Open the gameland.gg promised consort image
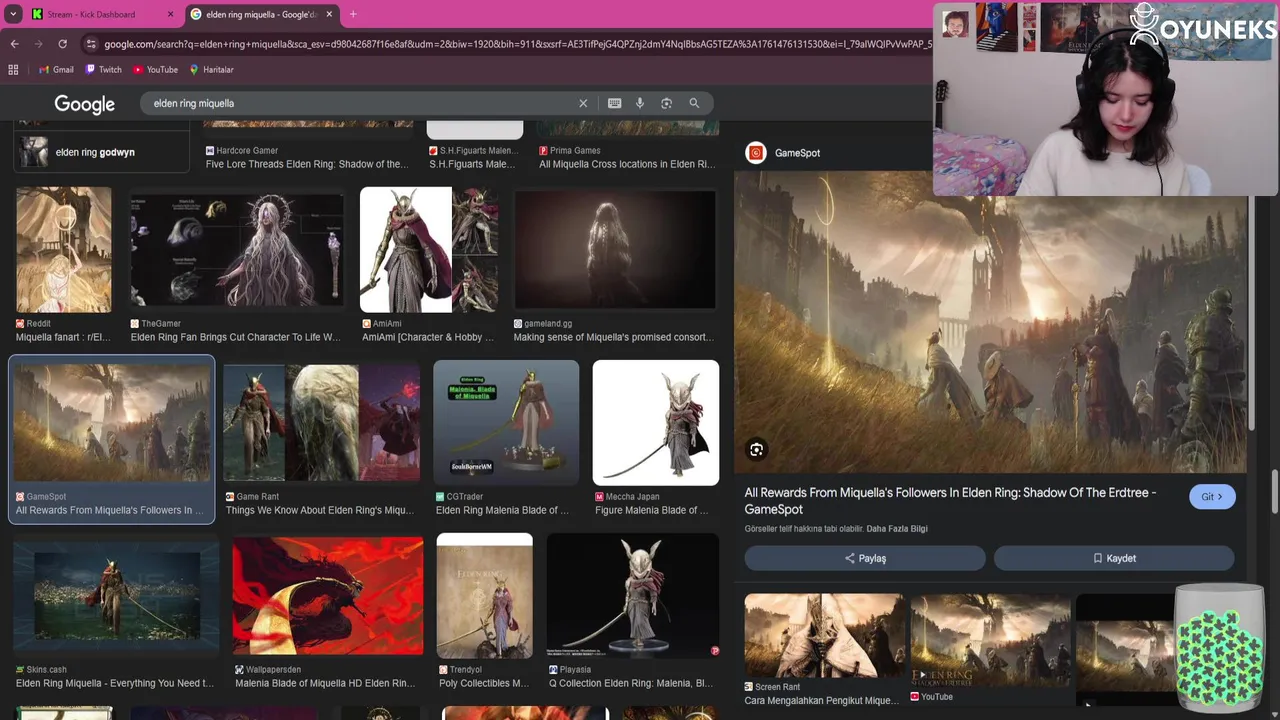1280x720 pixels. coord(615,249)
